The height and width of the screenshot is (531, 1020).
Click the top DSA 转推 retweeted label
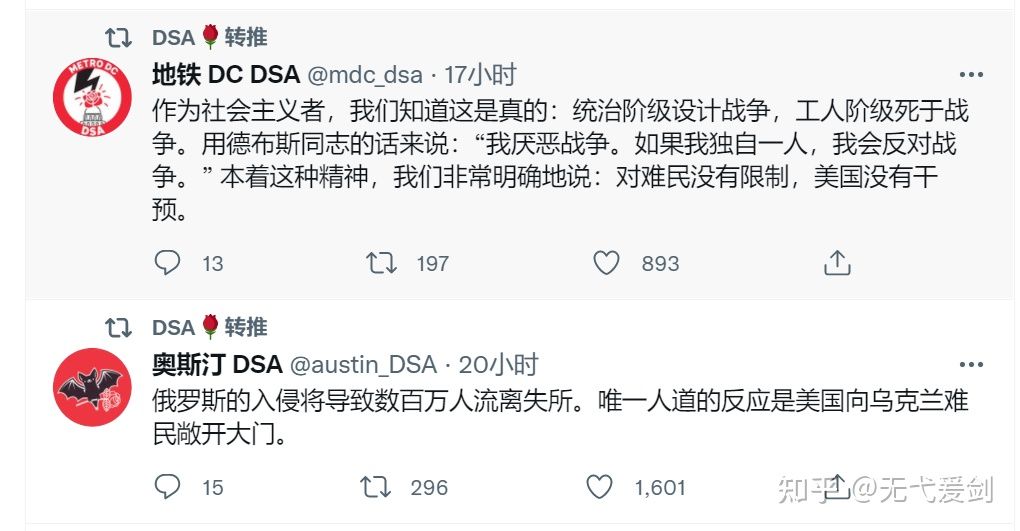210,37
